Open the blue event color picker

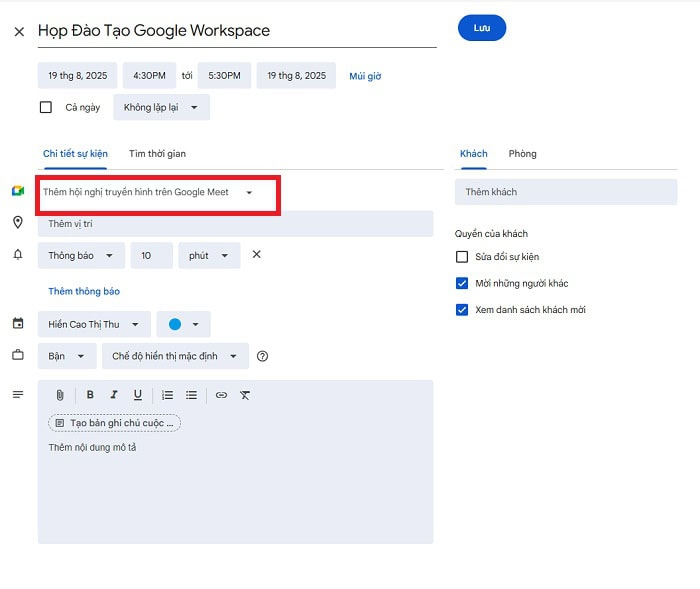(184, 324)
